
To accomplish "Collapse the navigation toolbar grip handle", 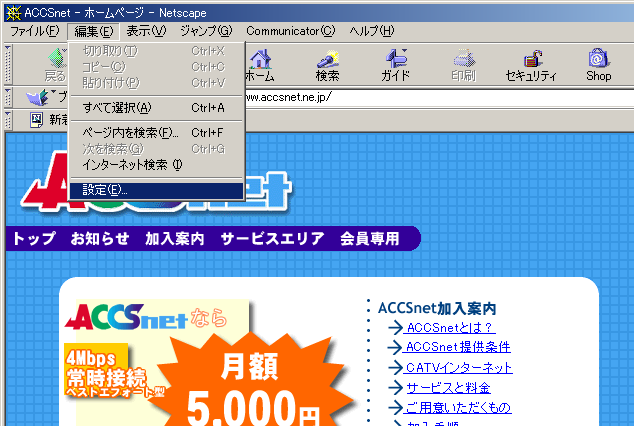I will coord(8,64).
